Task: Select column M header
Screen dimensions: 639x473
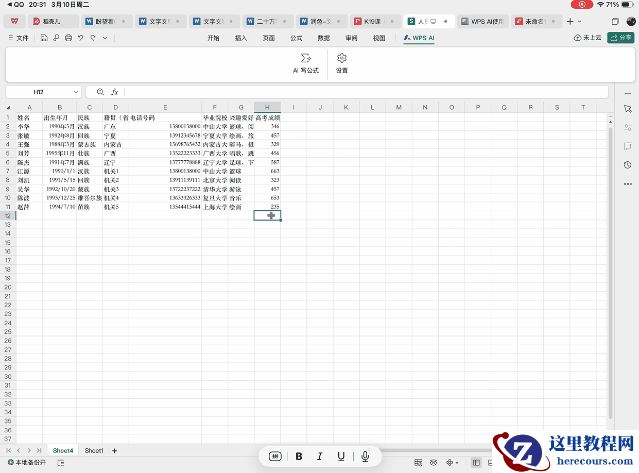Action: point(399,108)
